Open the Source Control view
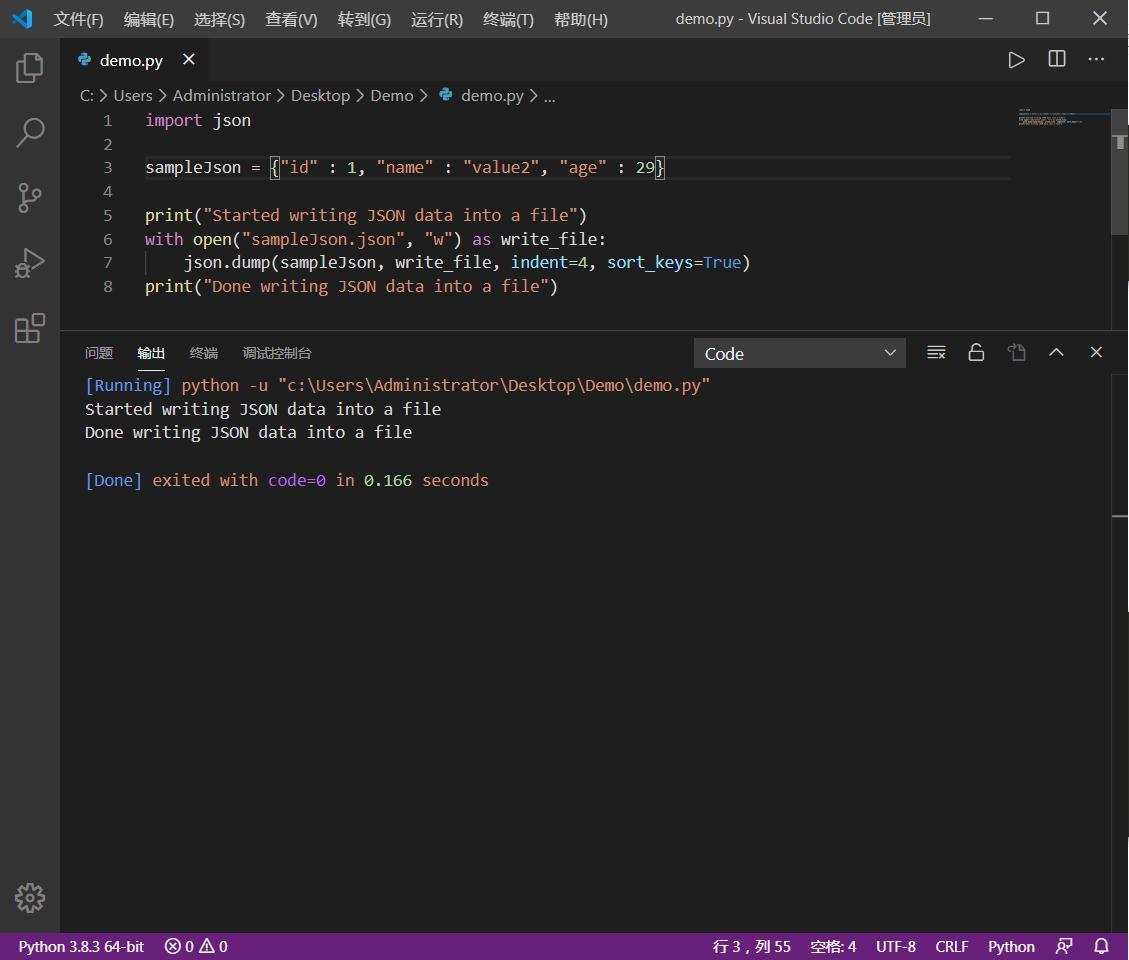Image resolution: width=1129 pixels, height=960 pixels. (30, 198)
